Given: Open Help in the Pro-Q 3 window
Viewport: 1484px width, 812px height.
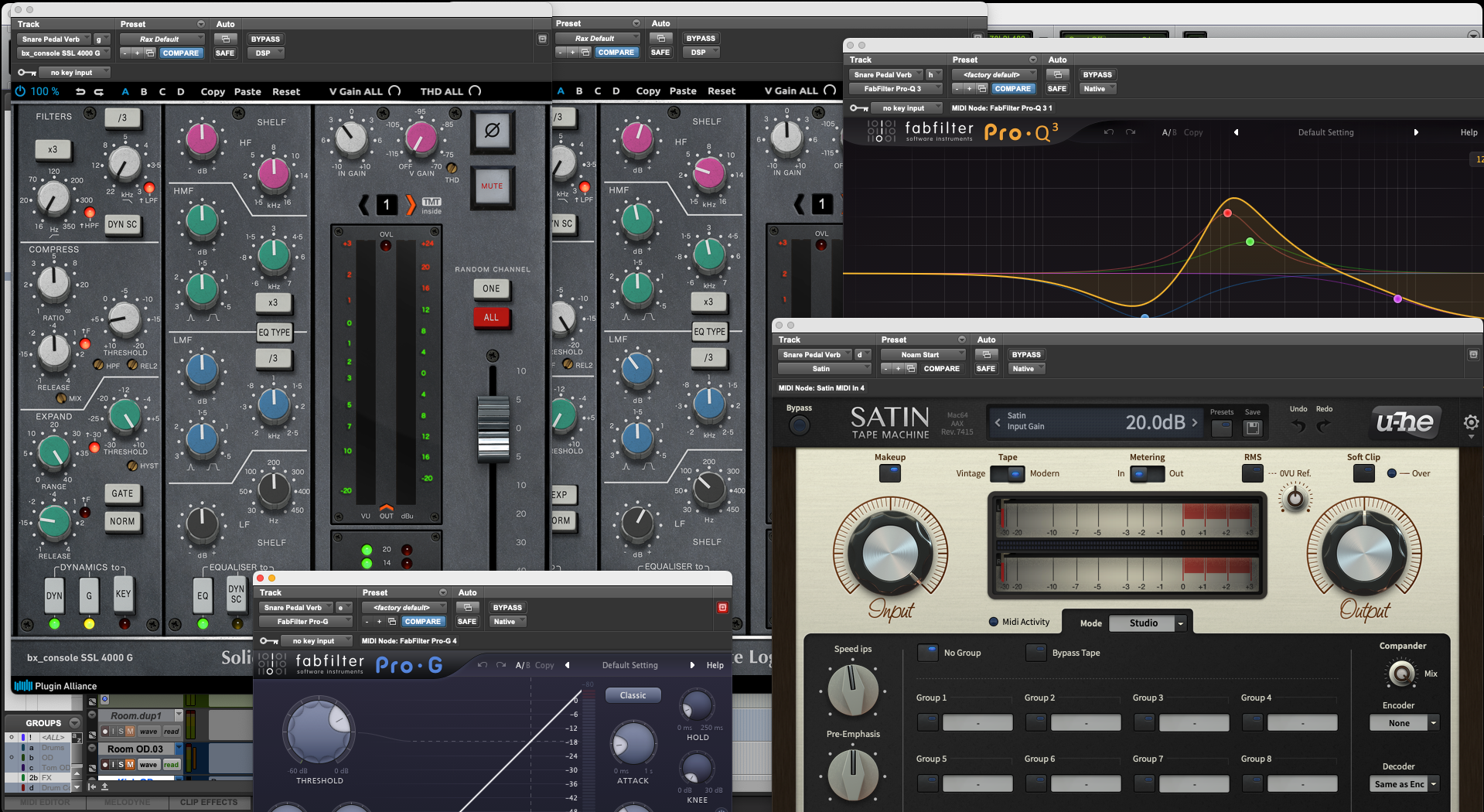Looking at the screenshot, I should (1469, 132).
